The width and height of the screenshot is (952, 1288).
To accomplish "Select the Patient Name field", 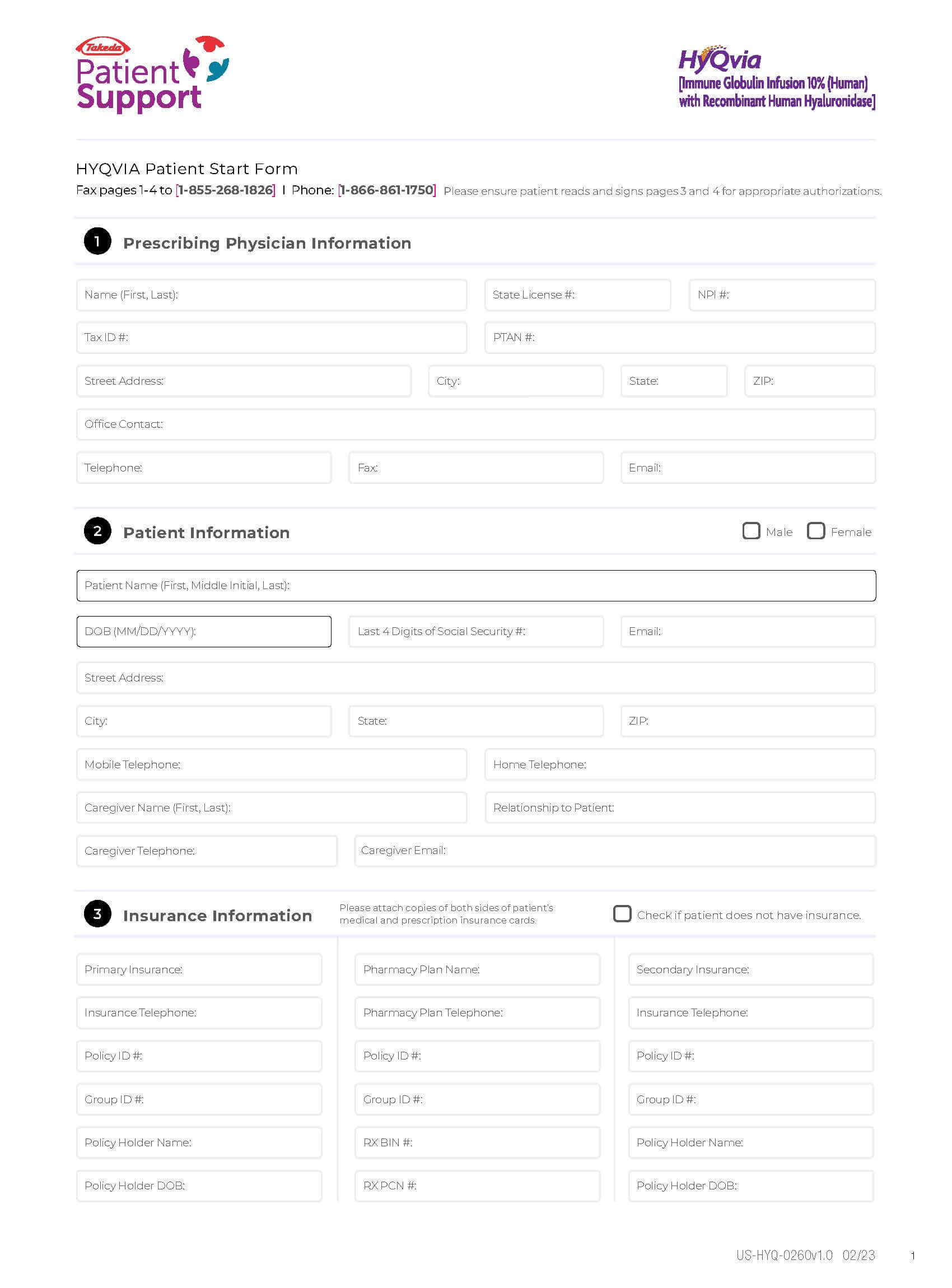I will [x=475, y=586].
